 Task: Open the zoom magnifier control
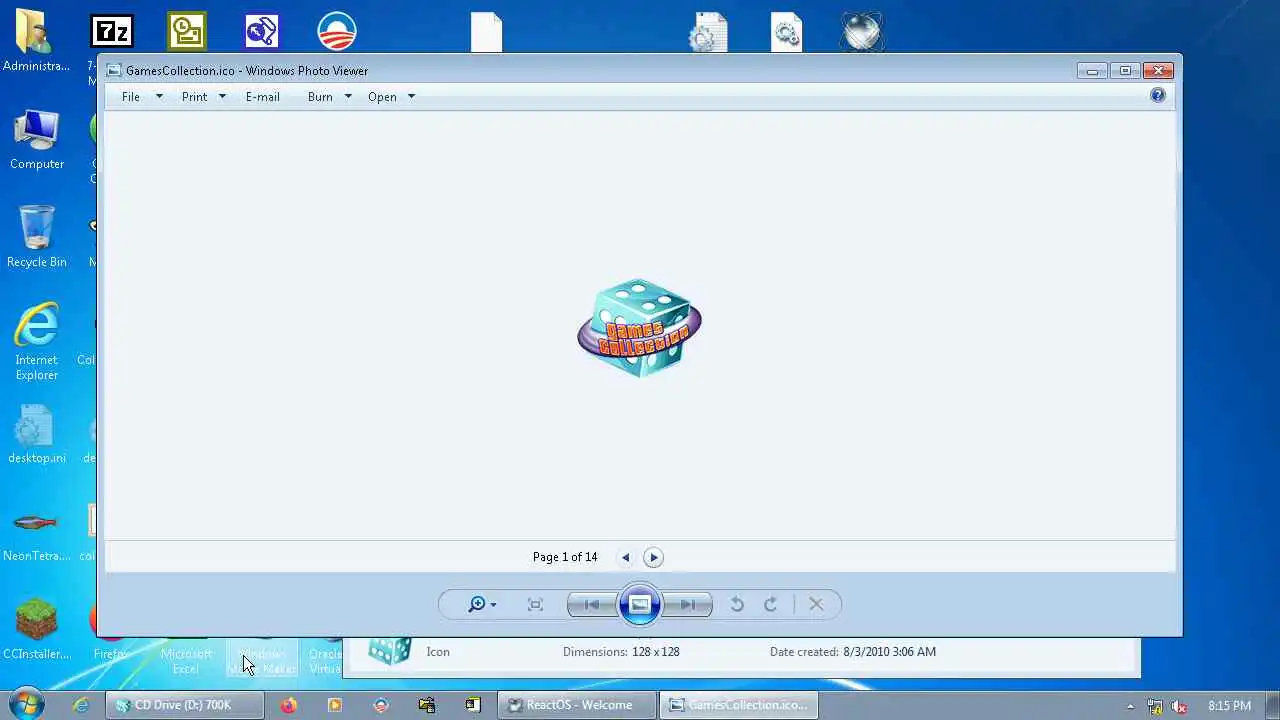tap(481, 604)
